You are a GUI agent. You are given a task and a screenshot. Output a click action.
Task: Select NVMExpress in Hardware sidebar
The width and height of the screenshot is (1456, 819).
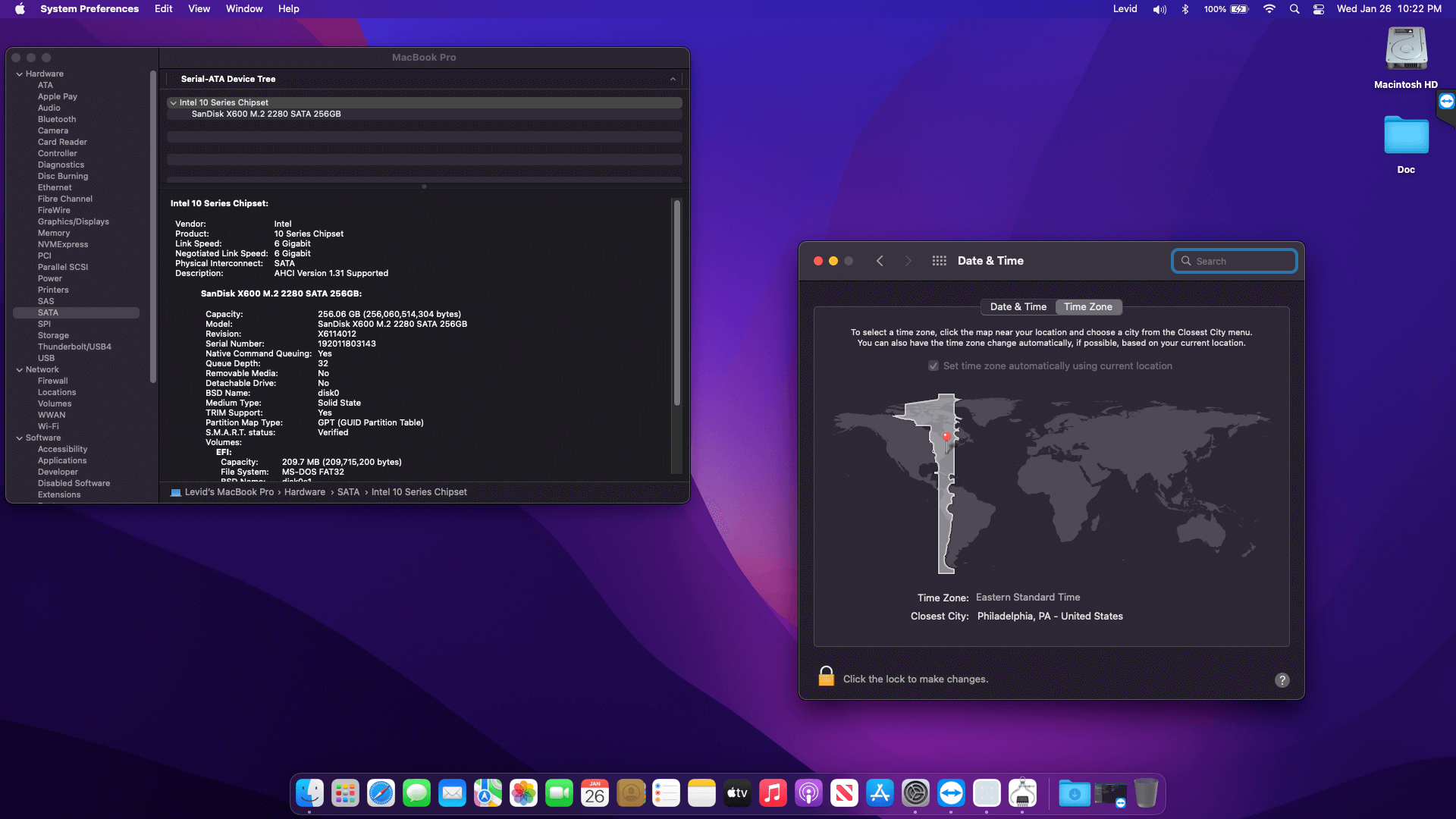tap(63, 244)
